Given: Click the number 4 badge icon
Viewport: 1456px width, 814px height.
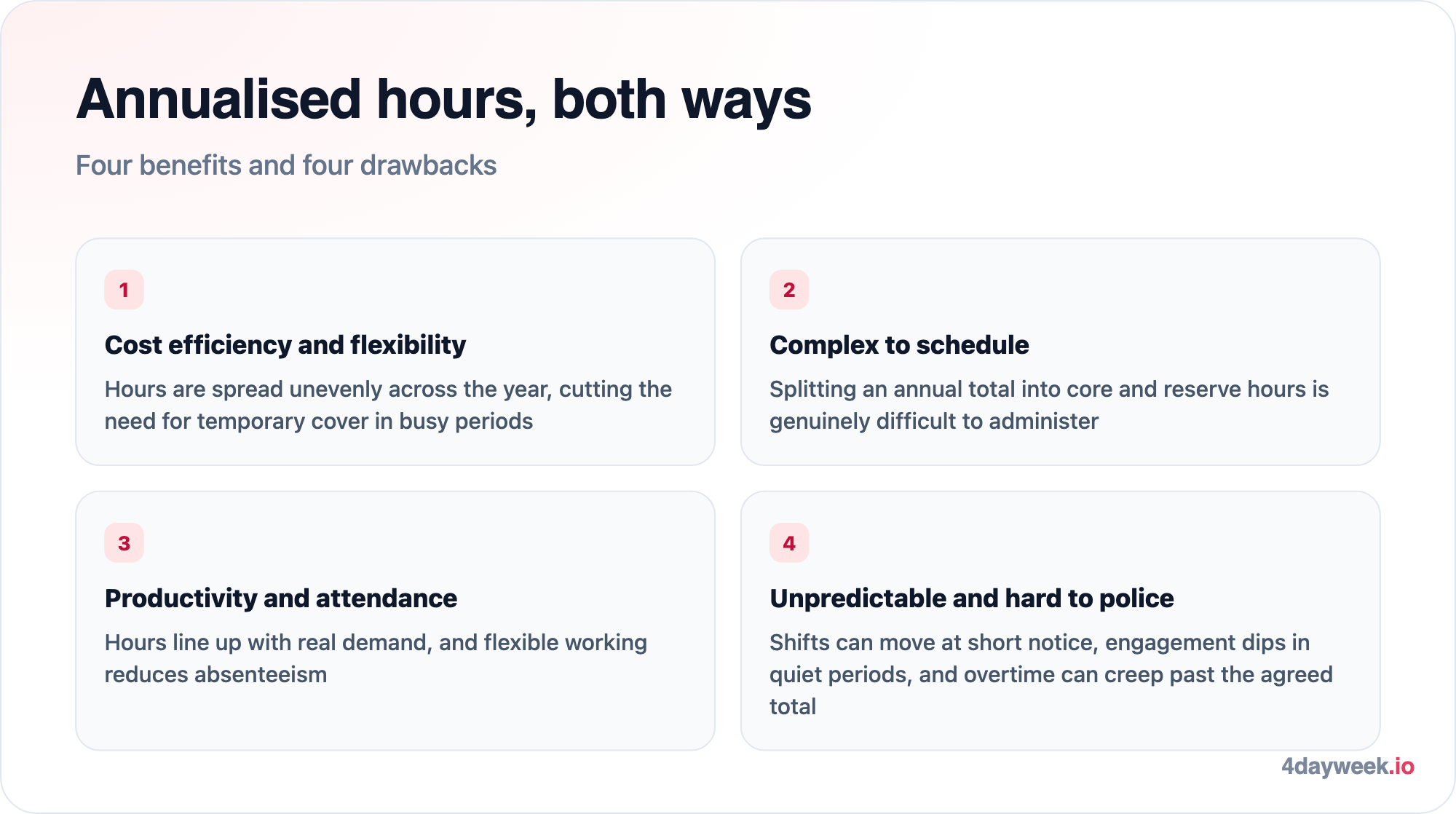Looking at the screenshot, I should (x=789, y=543).
